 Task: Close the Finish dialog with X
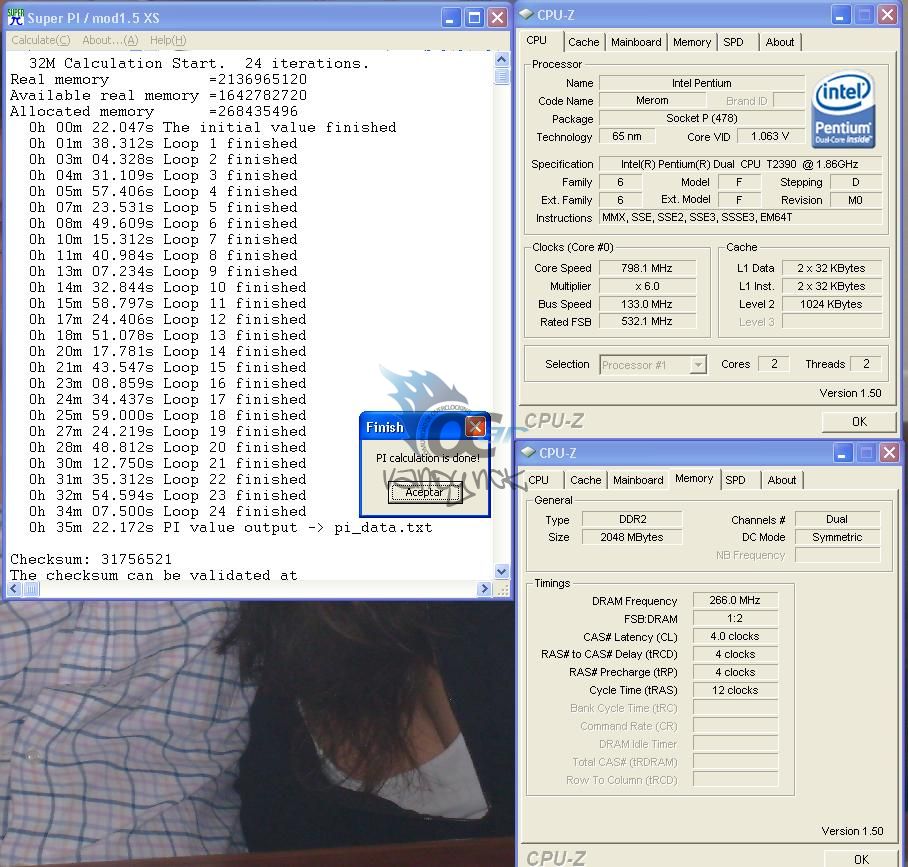(x=475, y=427)
